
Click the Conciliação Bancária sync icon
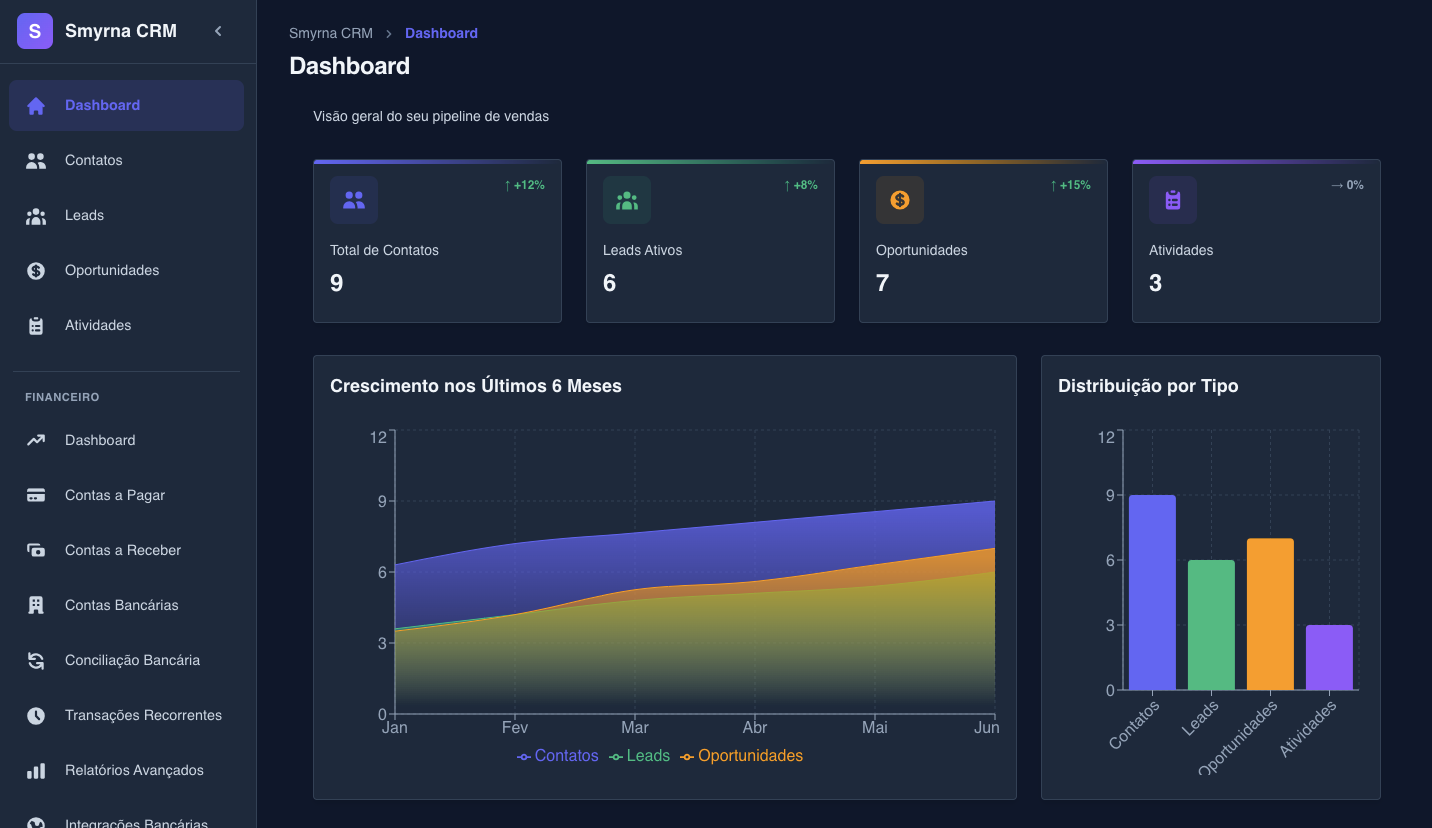[36, 660]
